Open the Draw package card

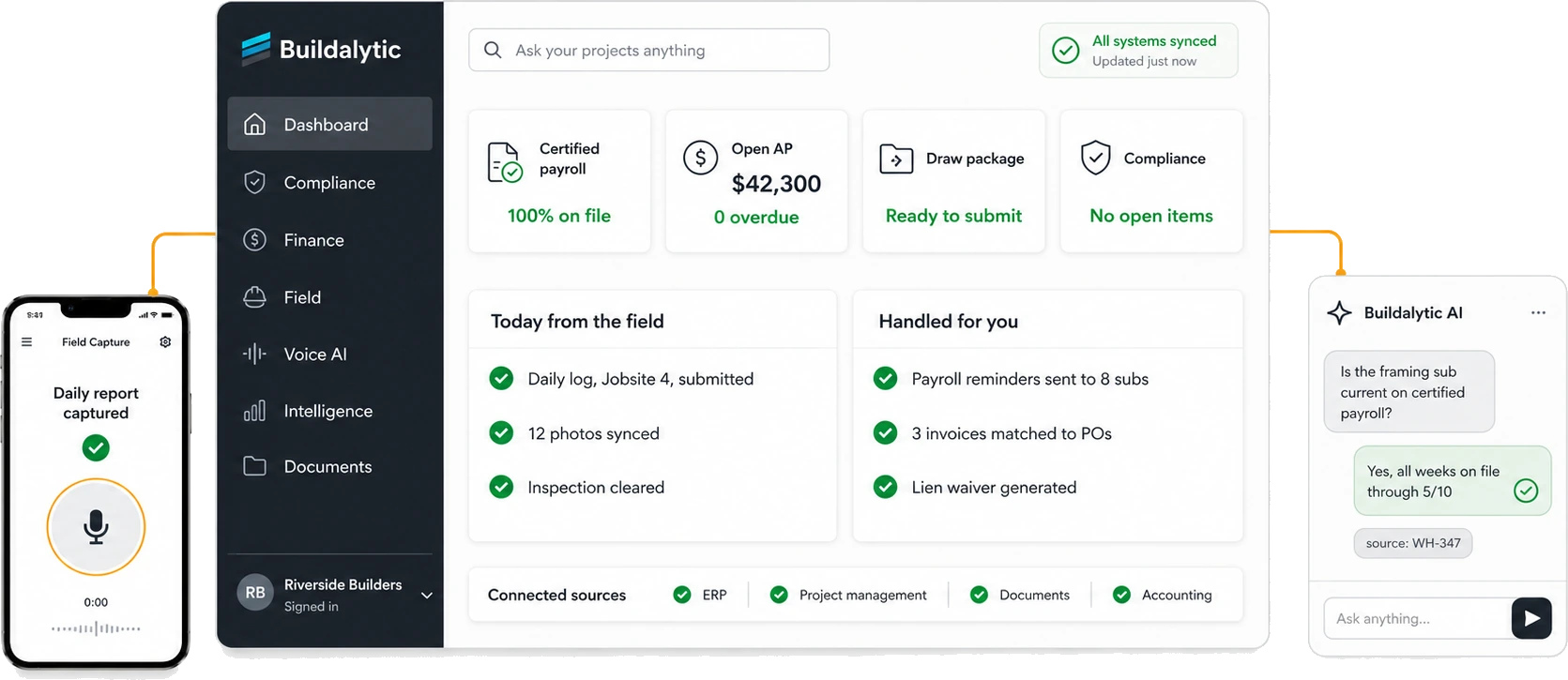[x=953, y=181]
